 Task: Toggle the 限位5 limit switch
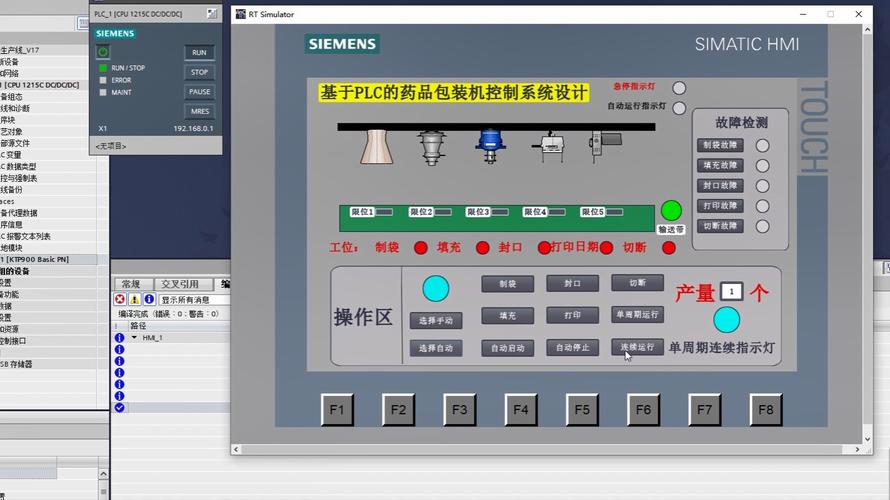tap(614, 212)
